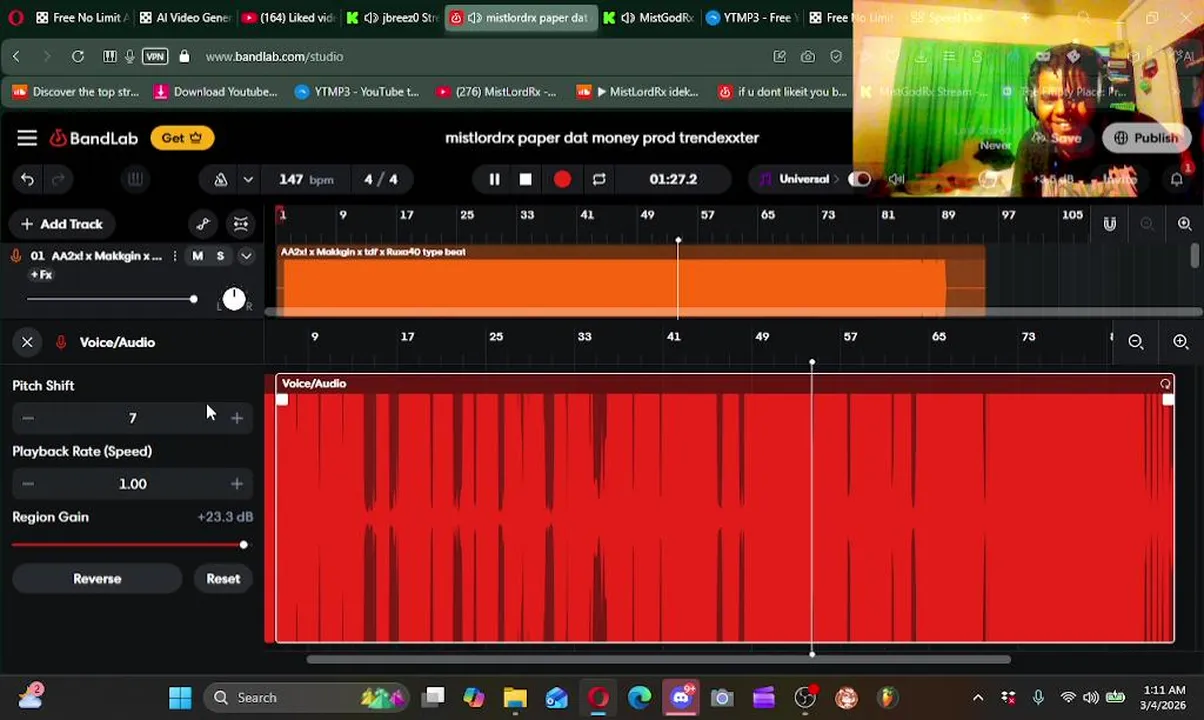Increase Pitch Shift with plus
Screen dimensions: 1204x720
coord(237,418)
